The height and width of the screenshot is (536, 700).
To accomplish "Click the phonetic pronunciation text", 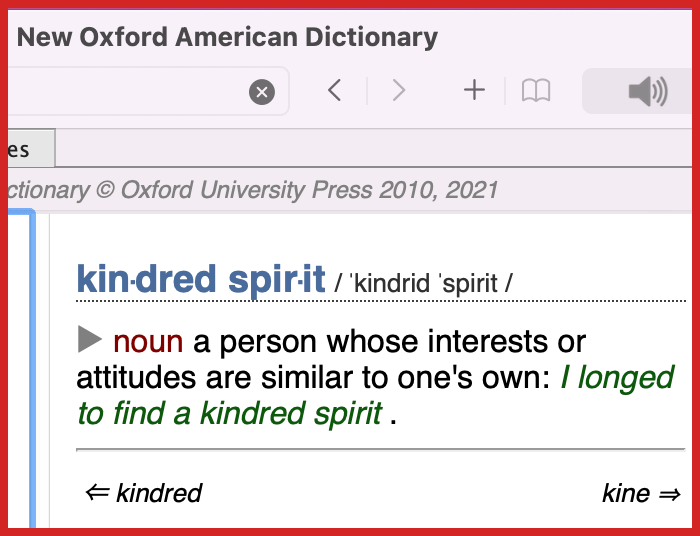I will [424, 284].
